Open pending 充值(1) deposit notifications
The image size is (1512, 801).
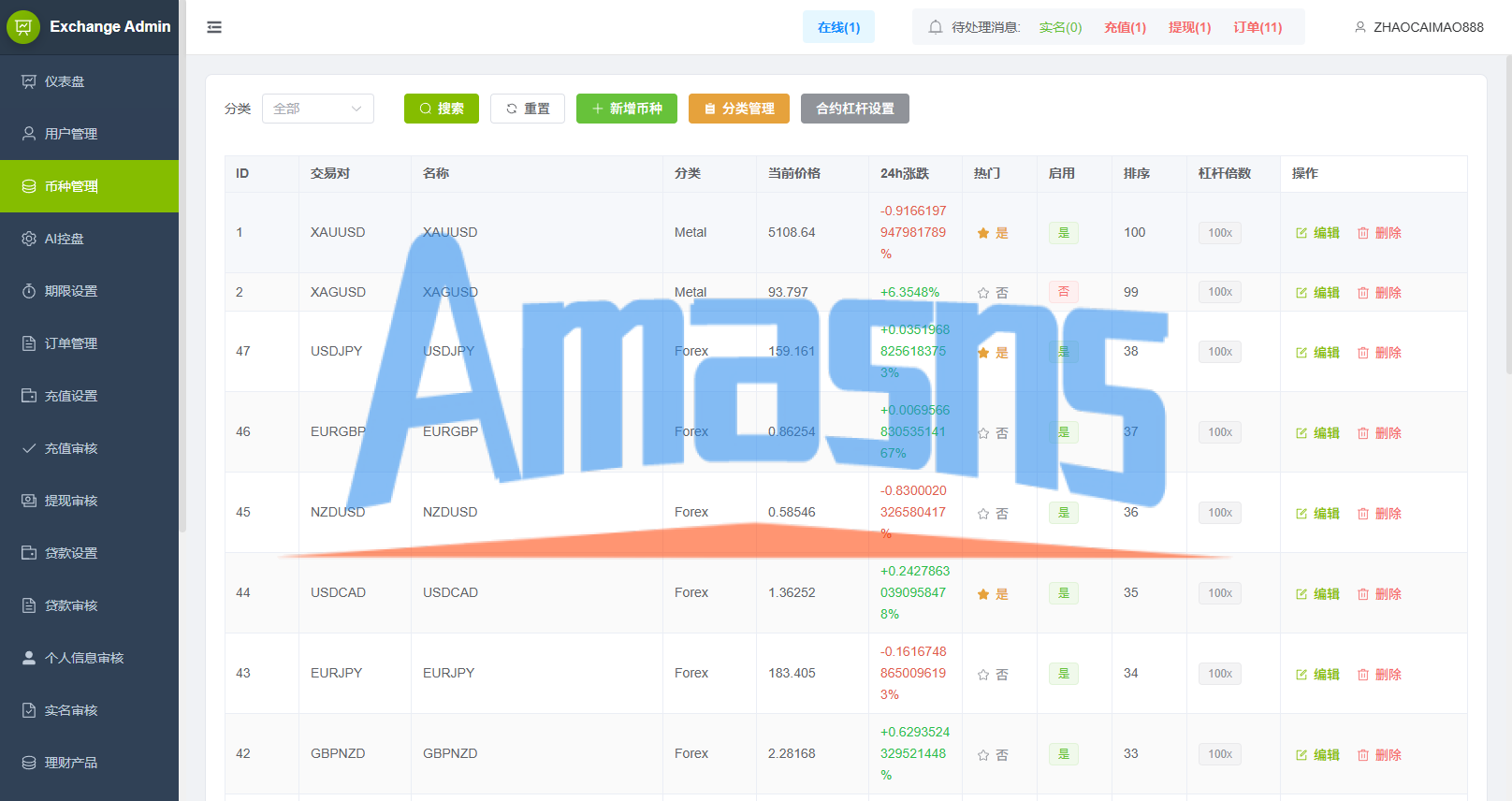click(1125, 27)
